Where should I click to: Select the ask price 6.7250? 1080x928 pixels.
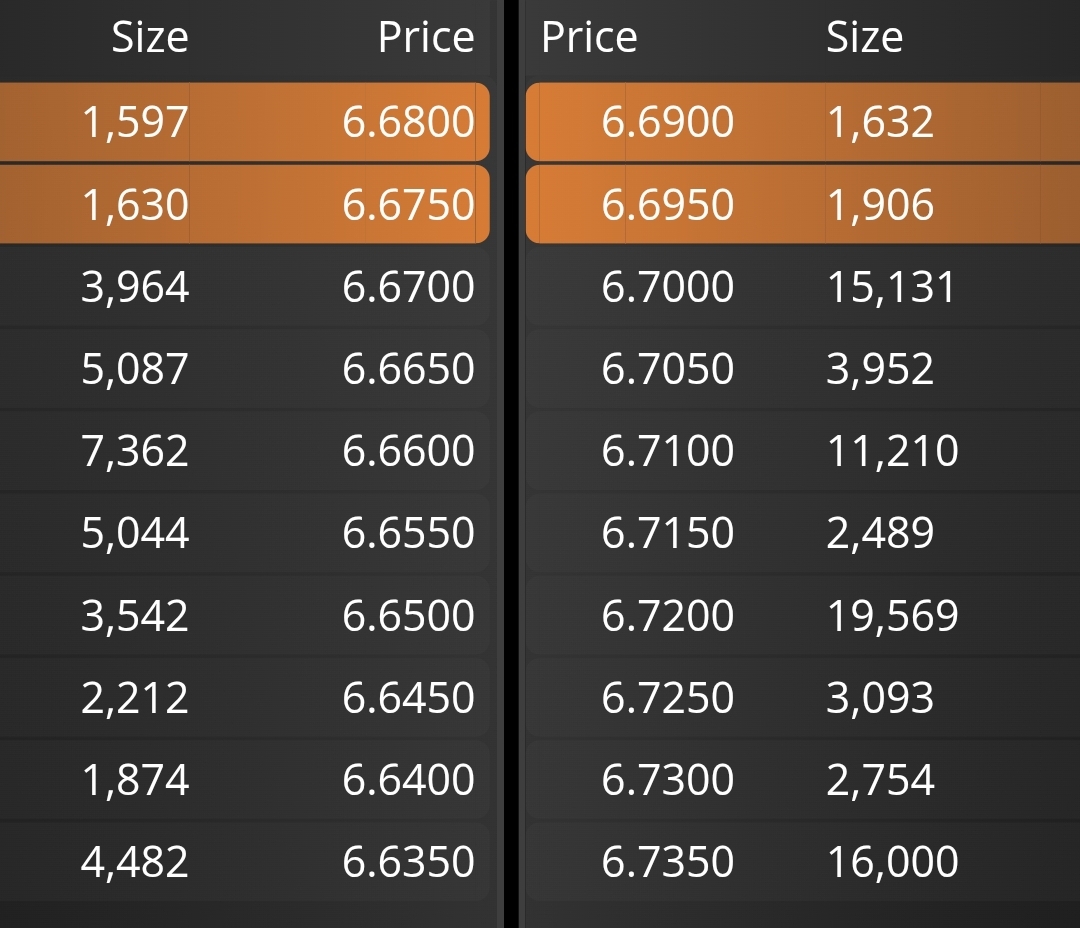(667, 697)
